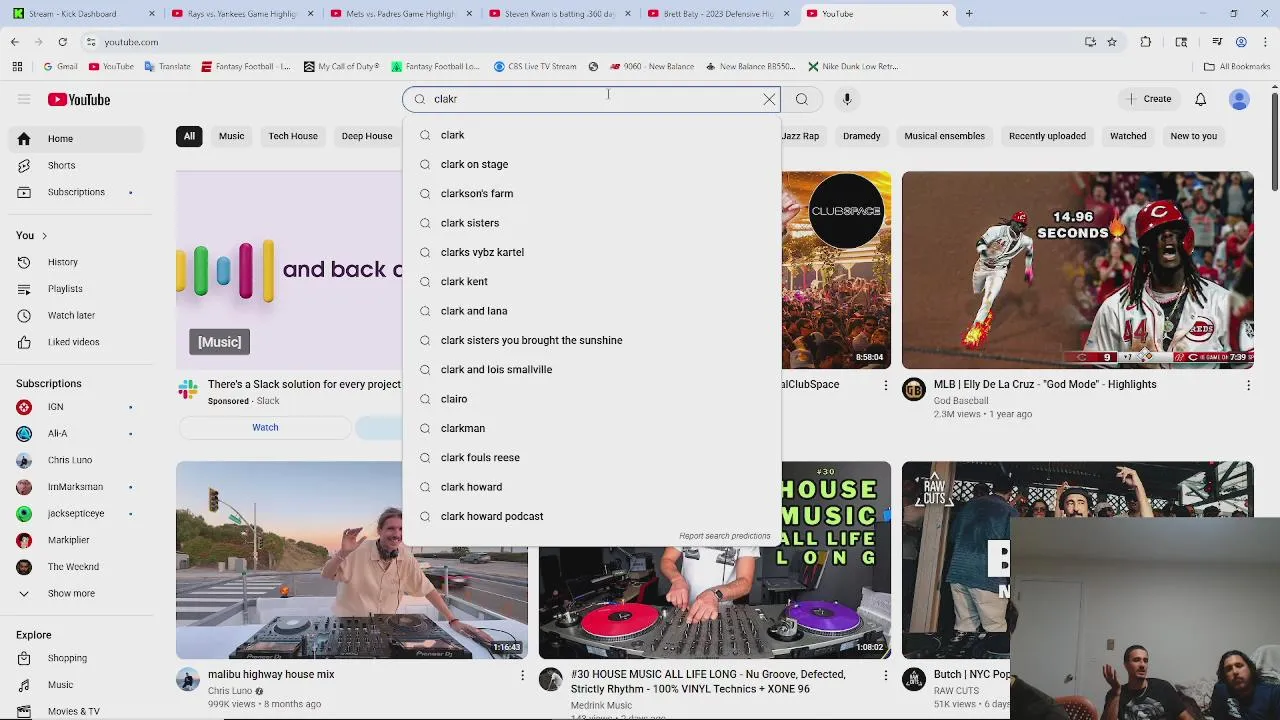Start voice search with the microphone icon
1280x720 pixels.
(847, 99)
